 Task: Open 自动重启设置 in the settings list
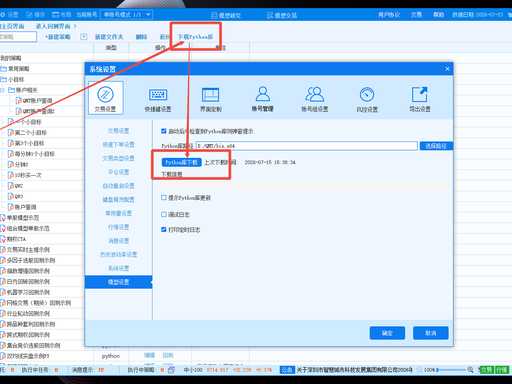coord(118,186)
